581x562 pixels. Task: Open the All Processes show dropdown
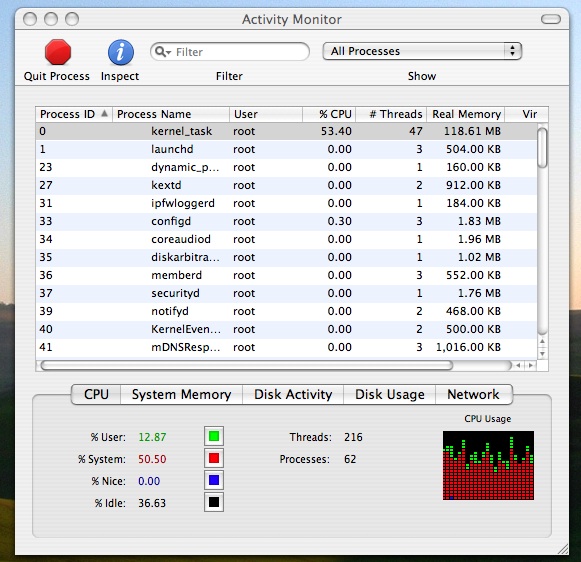pyautogui.click(x=422, y=51)
